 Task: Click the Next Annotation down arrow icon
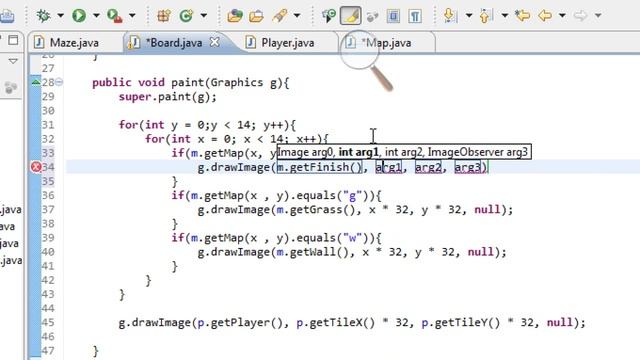coord(449,16)
